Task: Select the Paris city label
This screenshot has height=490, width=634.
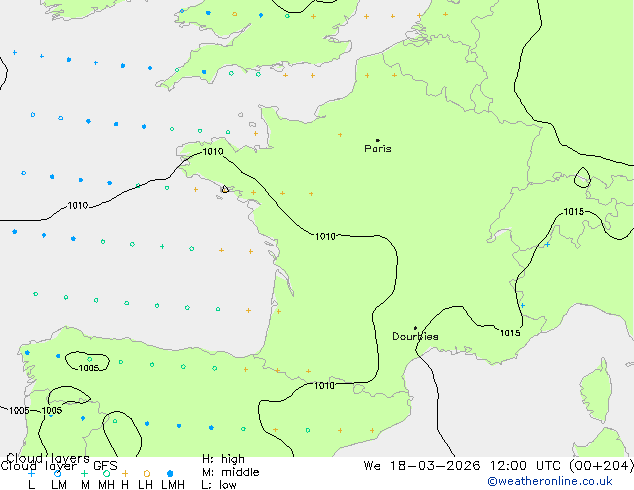Action: coord(378,149)
